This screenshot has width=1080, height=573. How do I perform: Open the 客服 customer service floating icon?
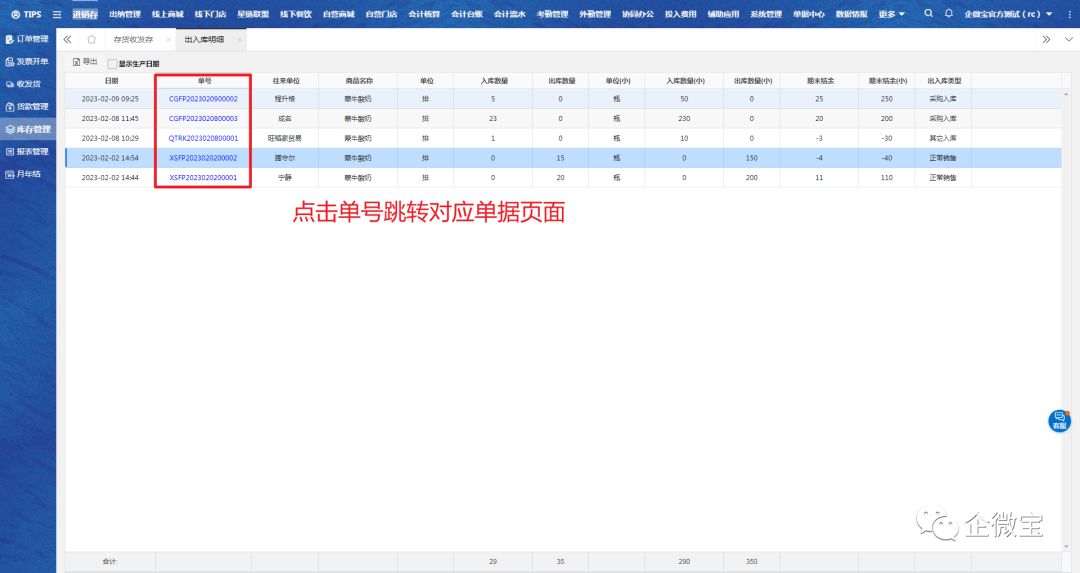tap(1059, 420)
